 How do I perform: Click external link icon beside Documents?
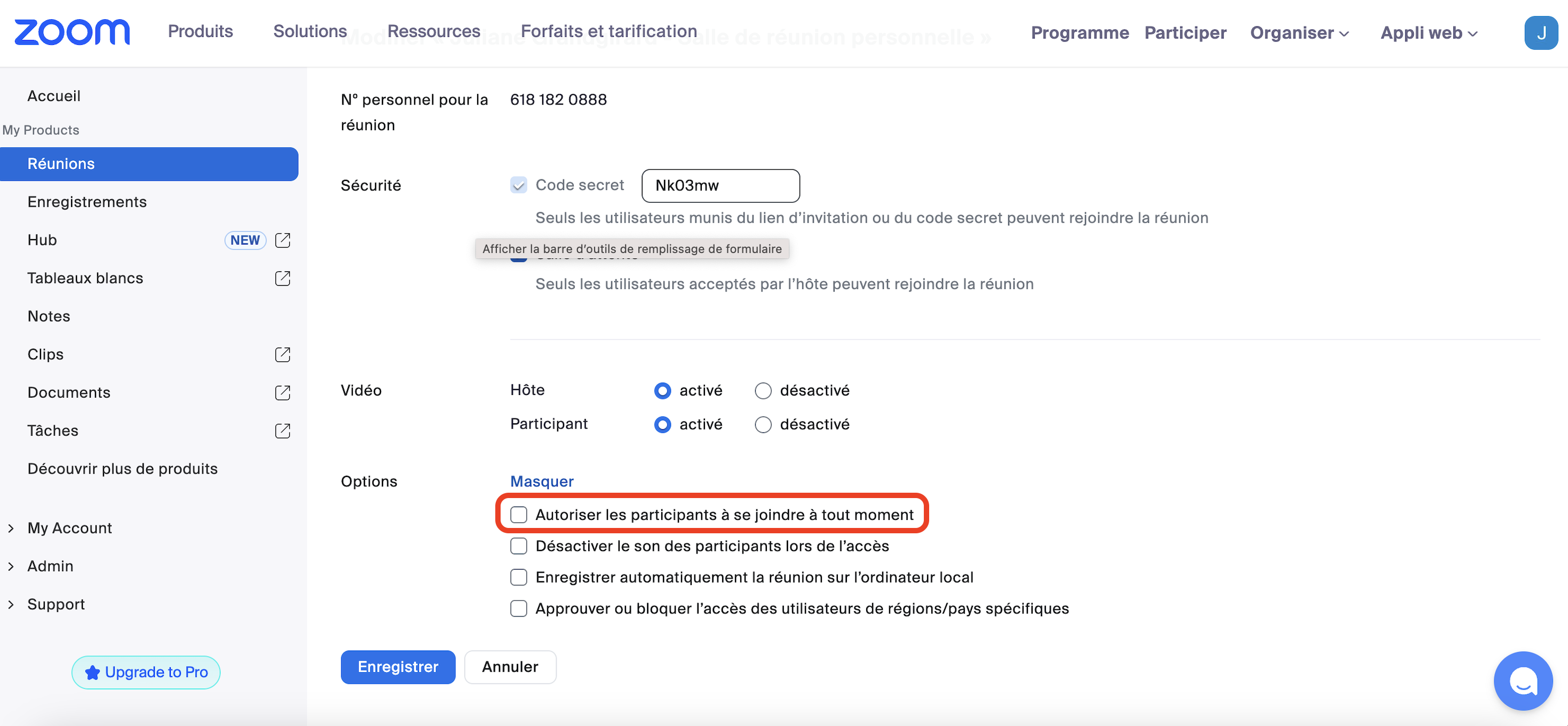[282, 392]
